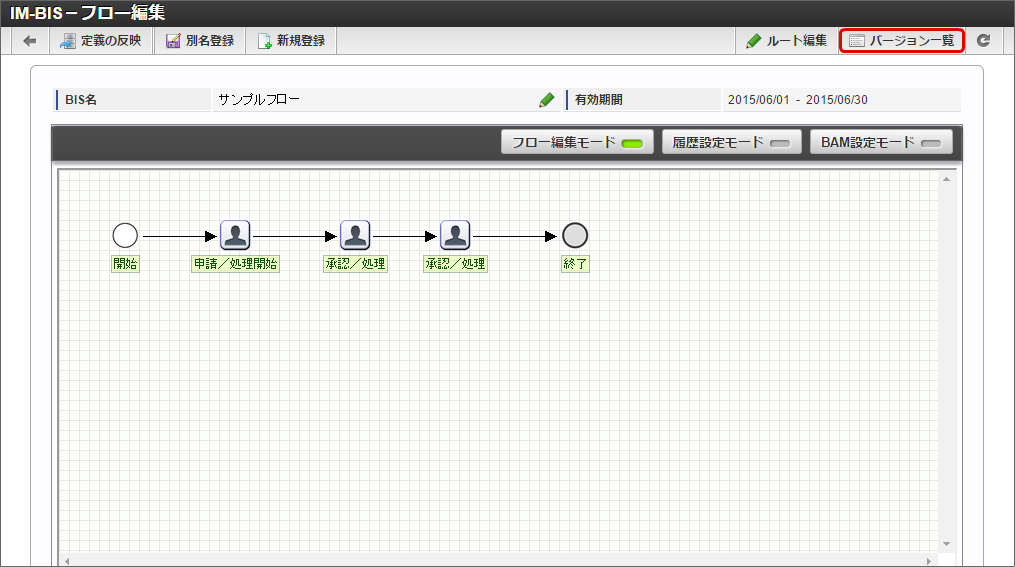
Task: Click the 申請／処理開始 node label
Action: (x=236, y=263)
